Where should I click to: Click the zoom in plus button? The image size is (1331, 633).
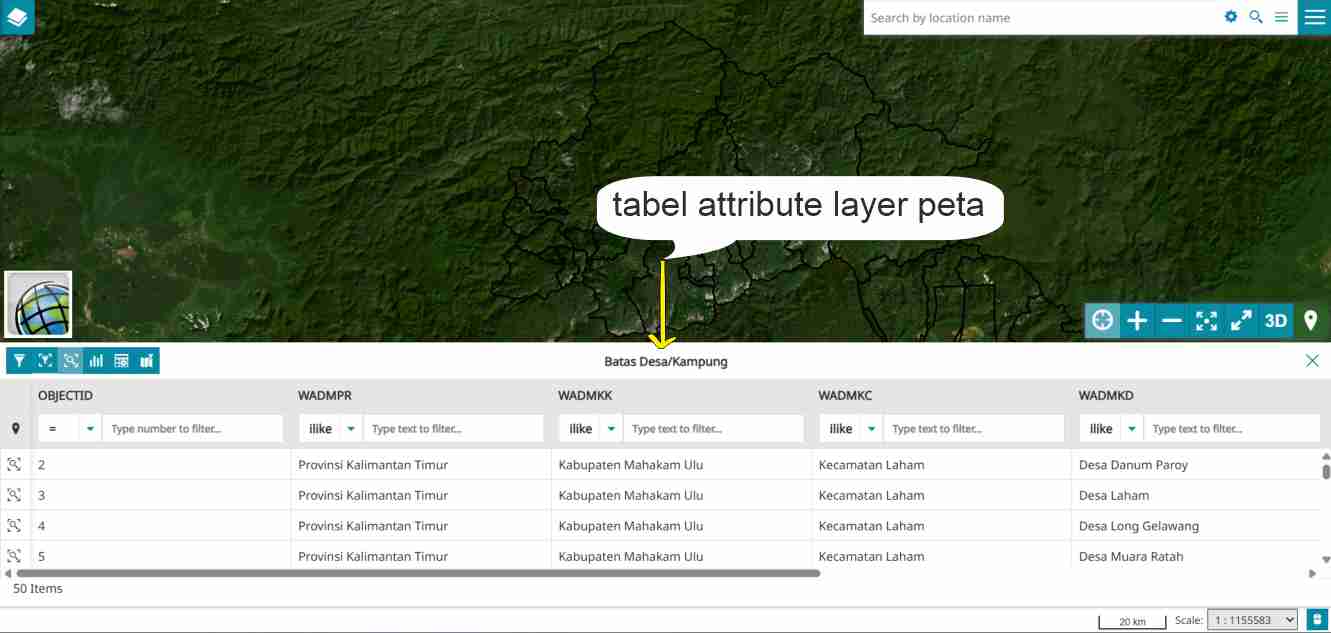click(x=1137, y=321)
